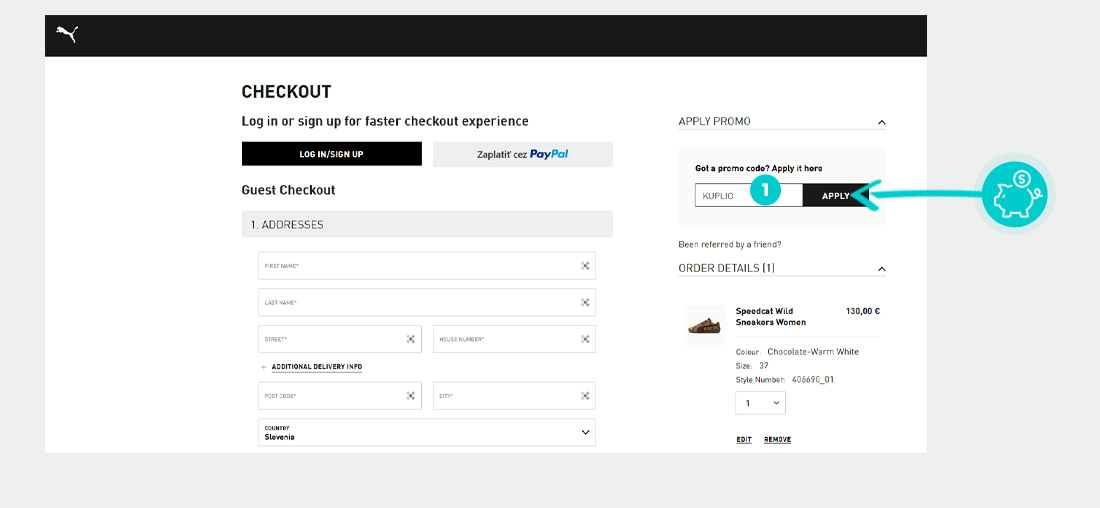The image size is (1100, 508).
Task: Click the icon inside the Last Name field
Action: pos(585,302)
